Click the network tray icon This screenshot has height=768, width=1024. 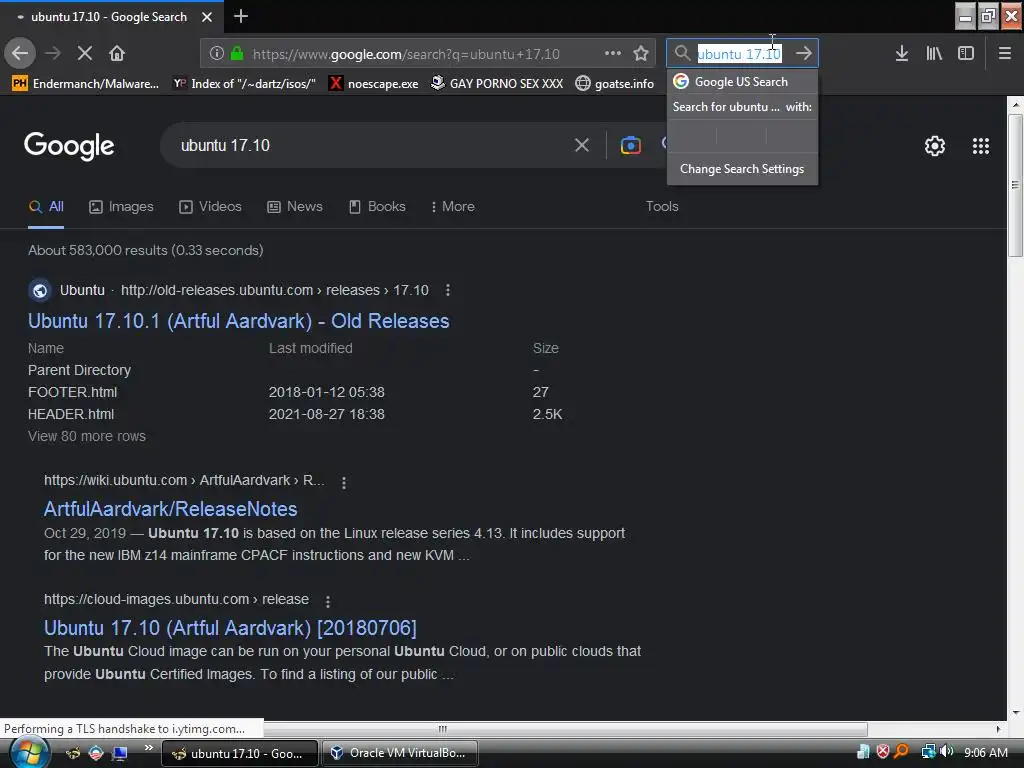[x=928, y=752]
